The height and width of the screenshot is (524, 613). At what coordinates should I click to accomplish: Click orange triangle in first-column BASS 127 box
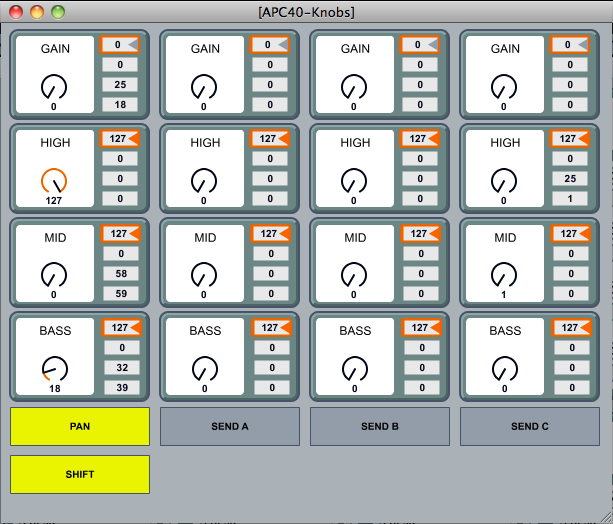click(x=135, y=328)
